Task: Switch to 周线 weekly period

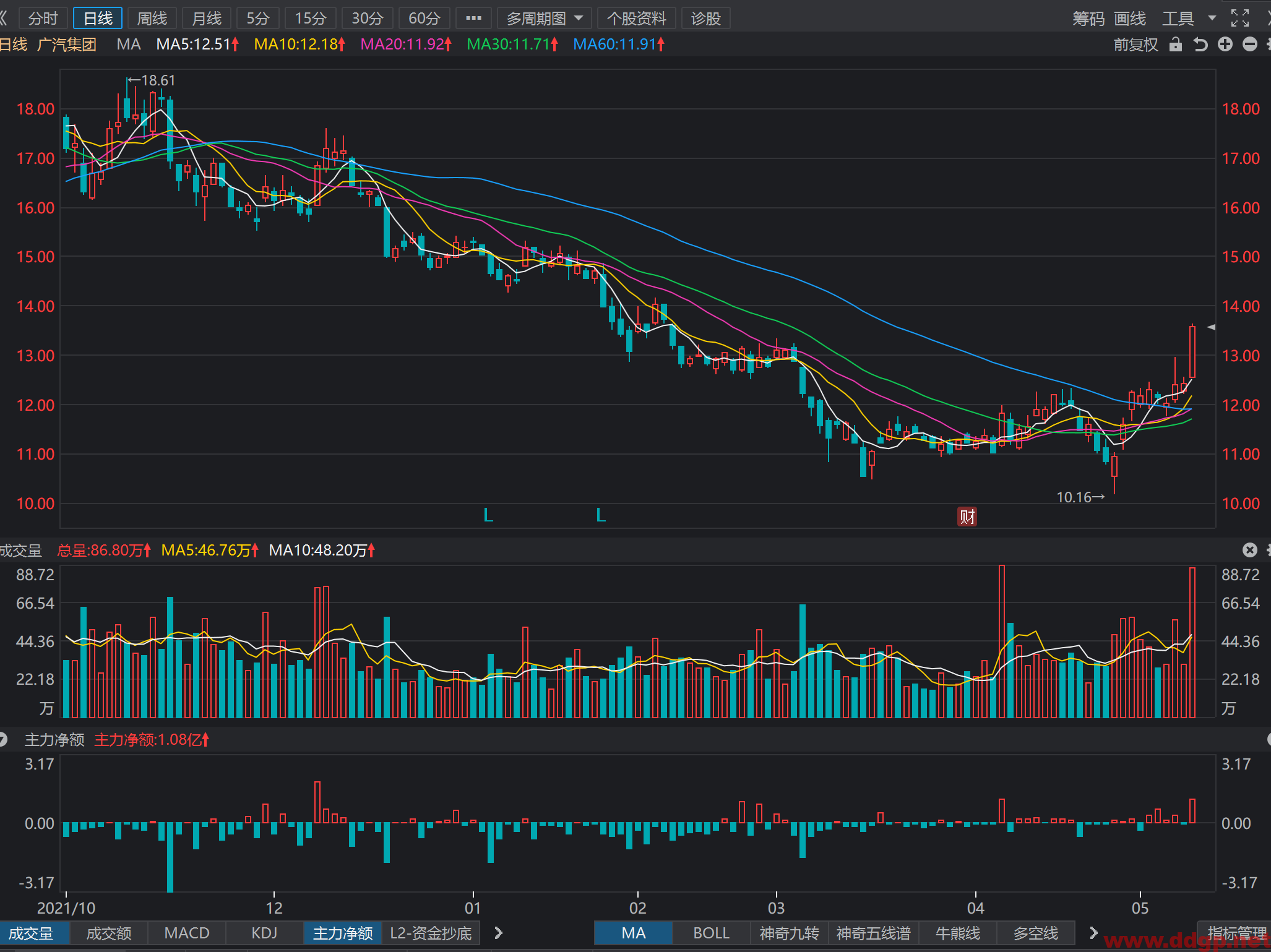Action: click(x=152, y=18)
